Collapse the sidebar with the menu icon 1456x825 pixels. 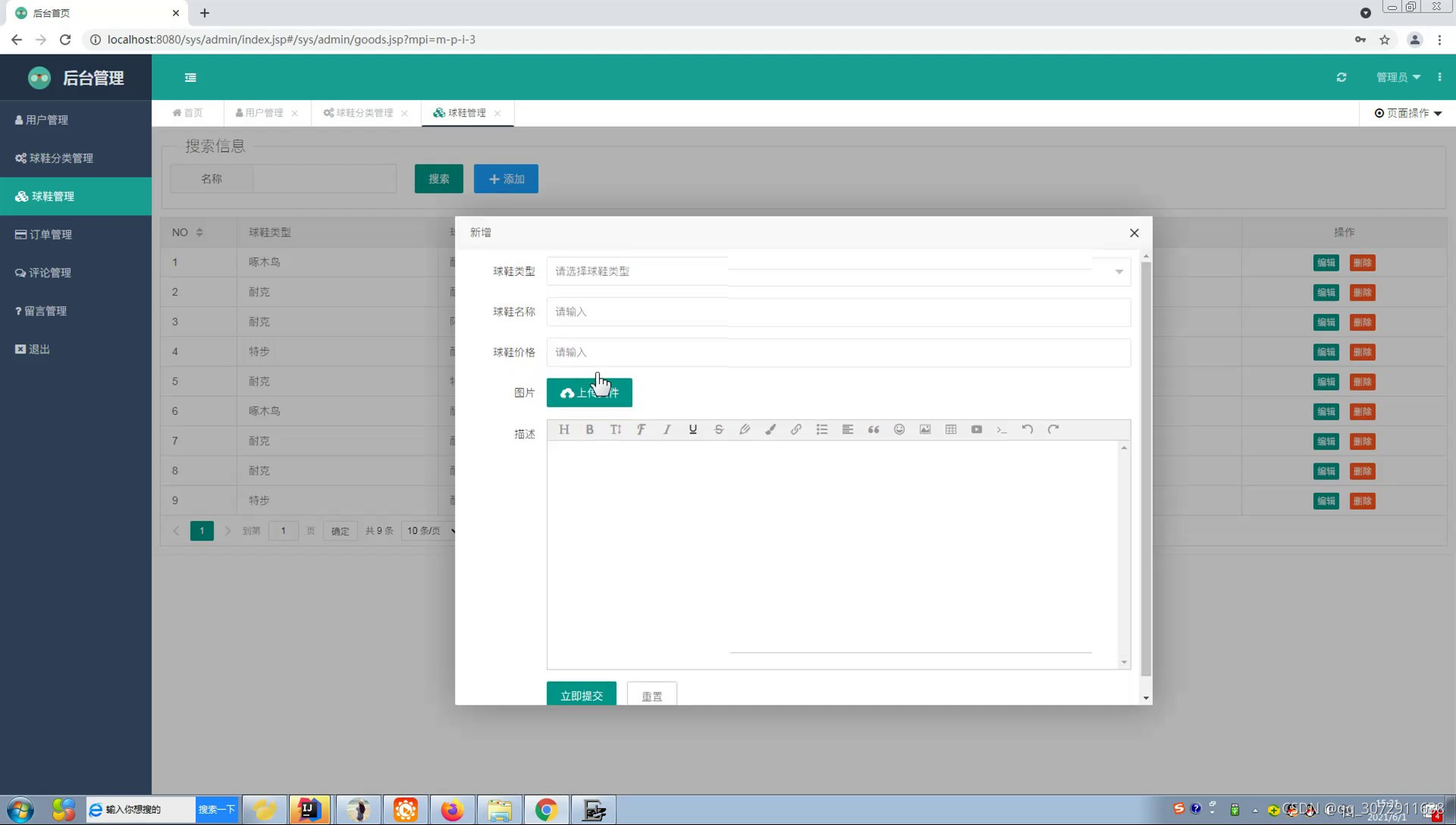tap(190, 77)
